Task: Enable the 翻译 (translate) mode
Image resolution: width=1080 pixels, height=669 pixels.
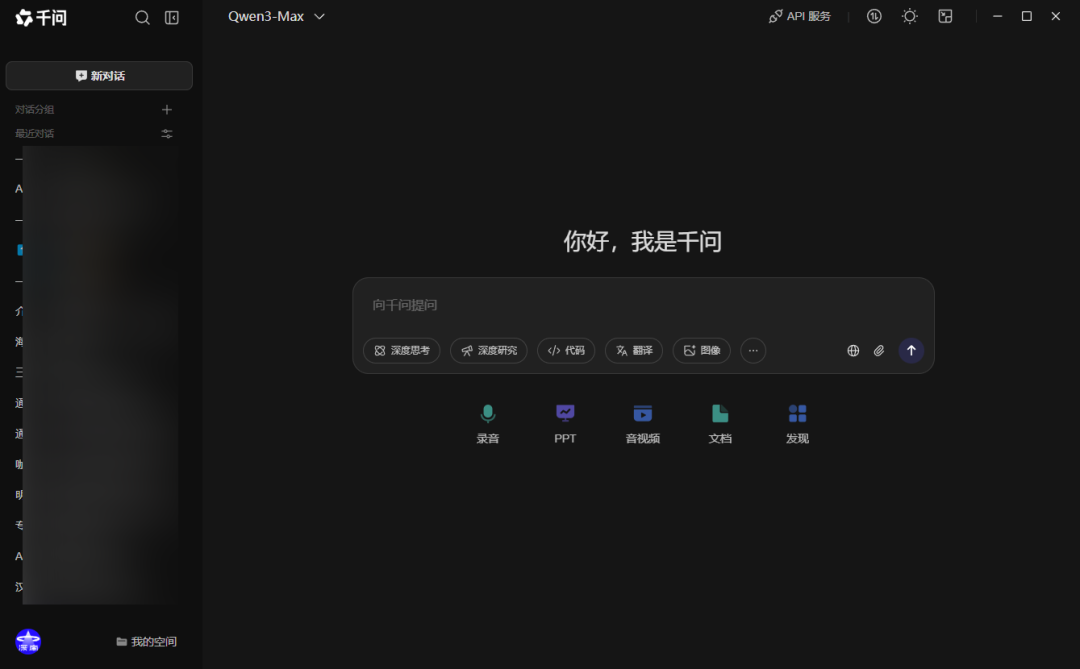Action: point(633,350)
